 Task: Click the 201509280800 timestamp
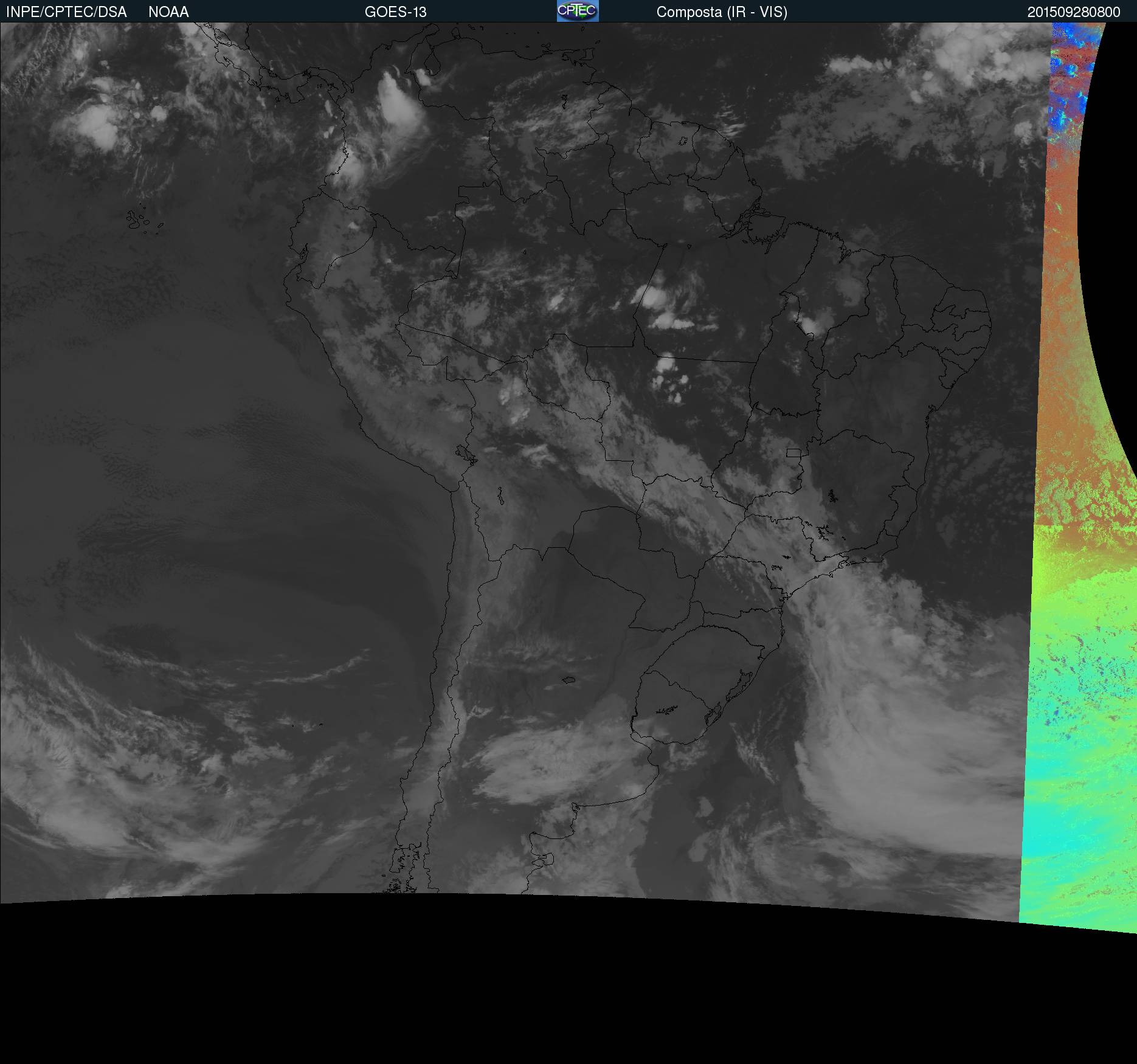(x=1074, y=12)
